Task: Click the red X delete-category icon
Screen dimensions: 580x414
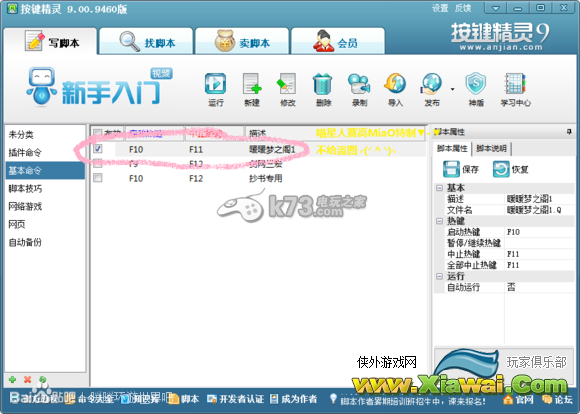Action: (x=27, y=379)
